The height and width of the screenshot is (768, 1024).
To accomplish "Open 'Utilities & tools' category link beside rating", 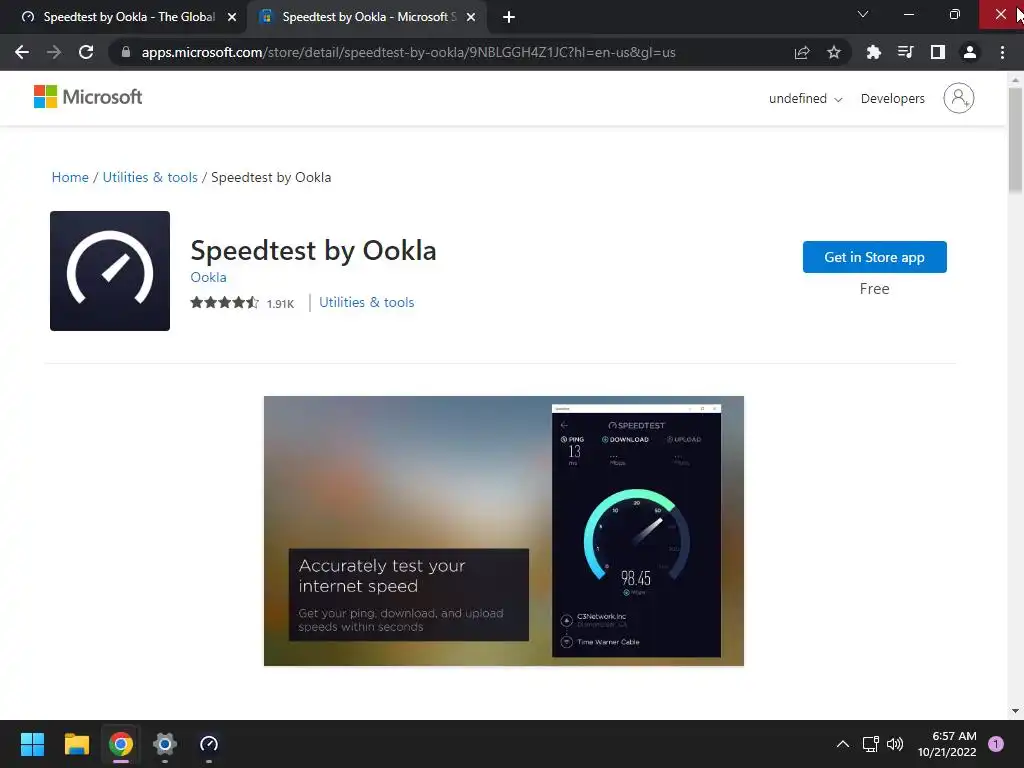I will coord(366,302).
